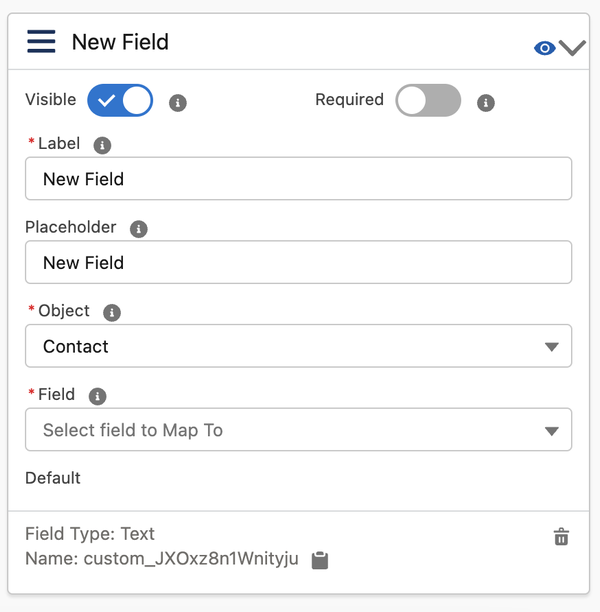Copy field name with clipboard icon

pyautogui.click(x=320, y=560)
